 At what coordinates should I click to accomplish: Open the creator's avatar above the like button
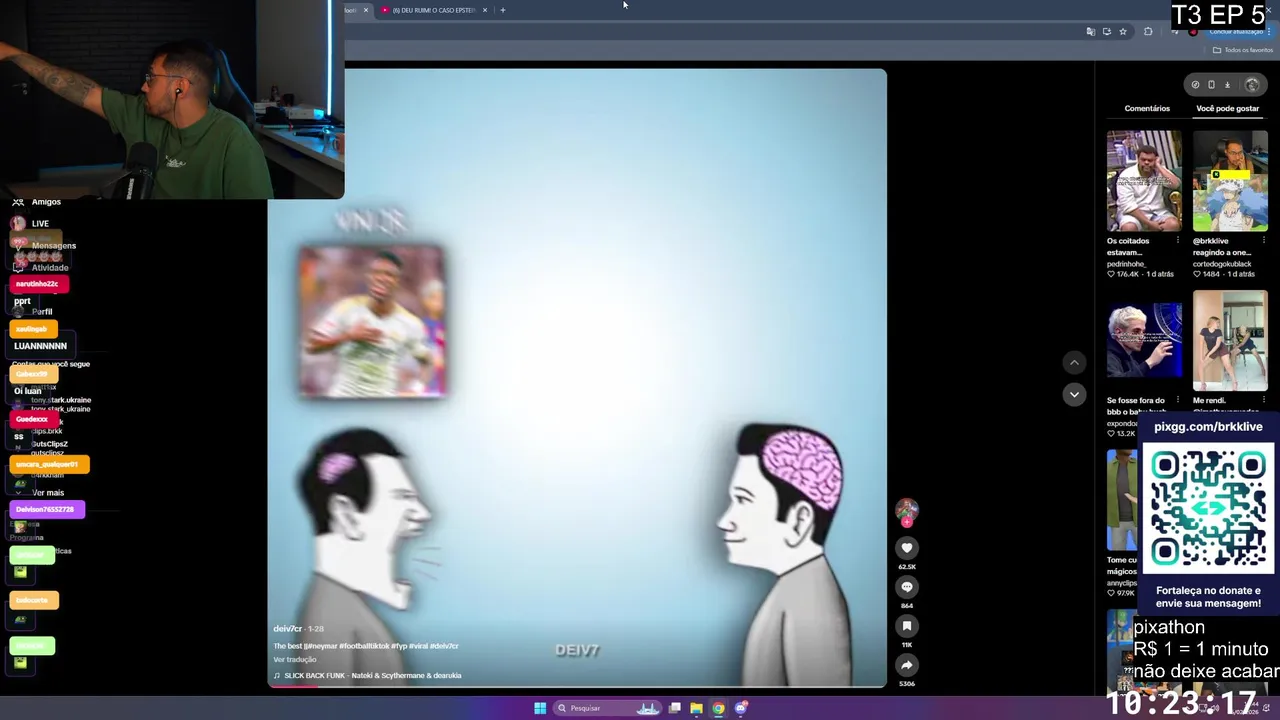906,510
